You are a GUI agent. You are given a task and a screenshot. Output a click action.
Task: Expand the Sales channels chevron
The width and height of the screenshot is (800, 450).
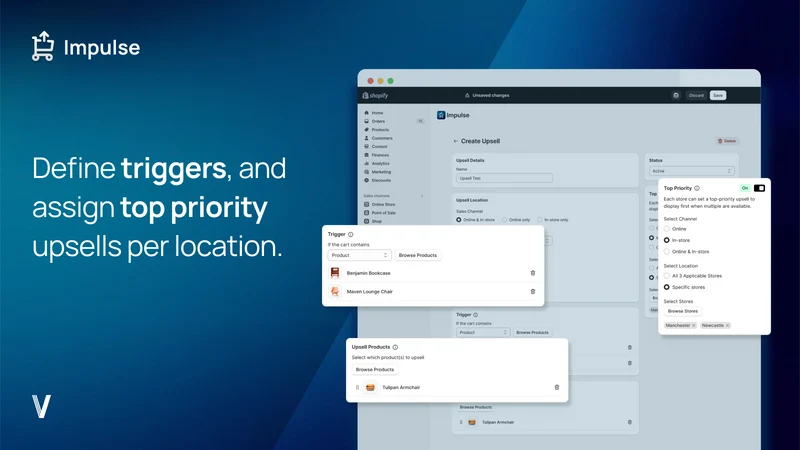(x=422, y=196)
